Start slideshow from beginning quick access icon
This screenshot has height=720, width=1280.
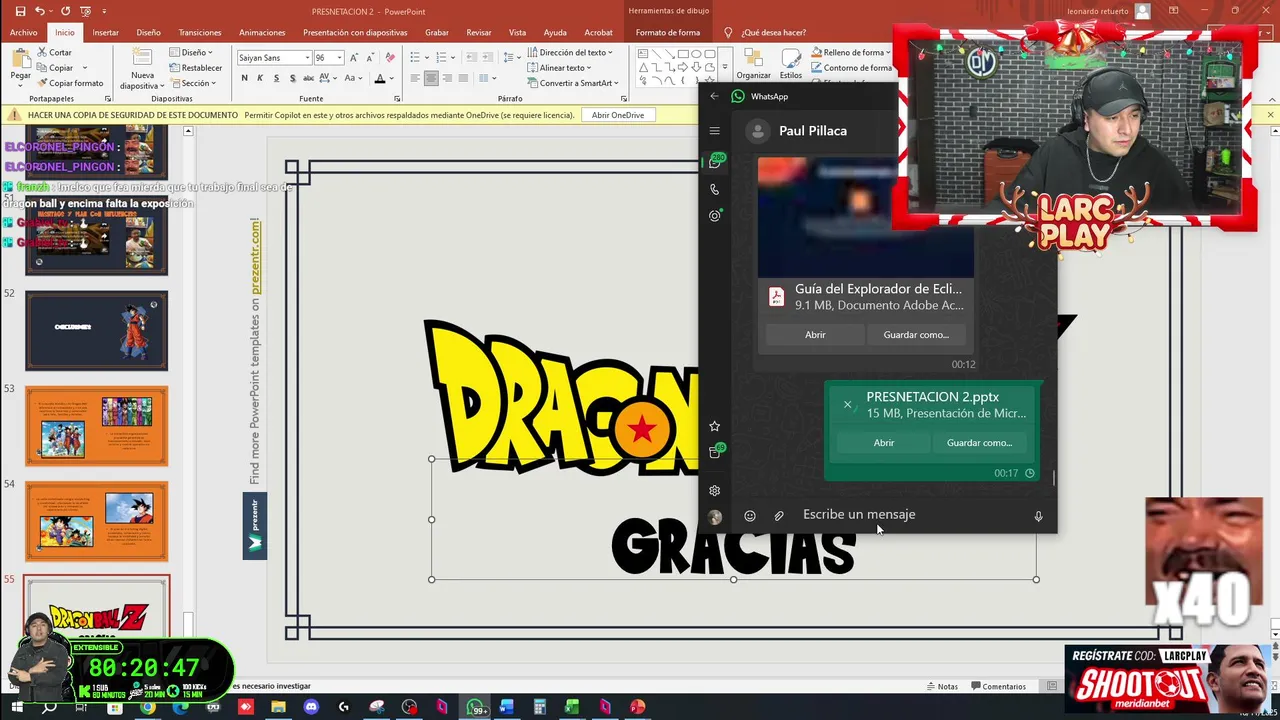85,11
